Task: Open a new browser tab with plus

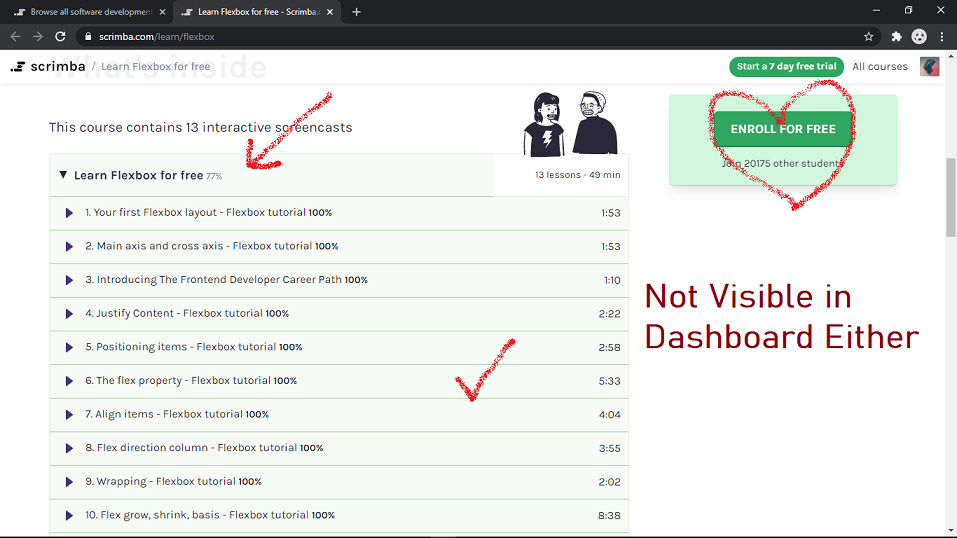Action: click(356, 12)
